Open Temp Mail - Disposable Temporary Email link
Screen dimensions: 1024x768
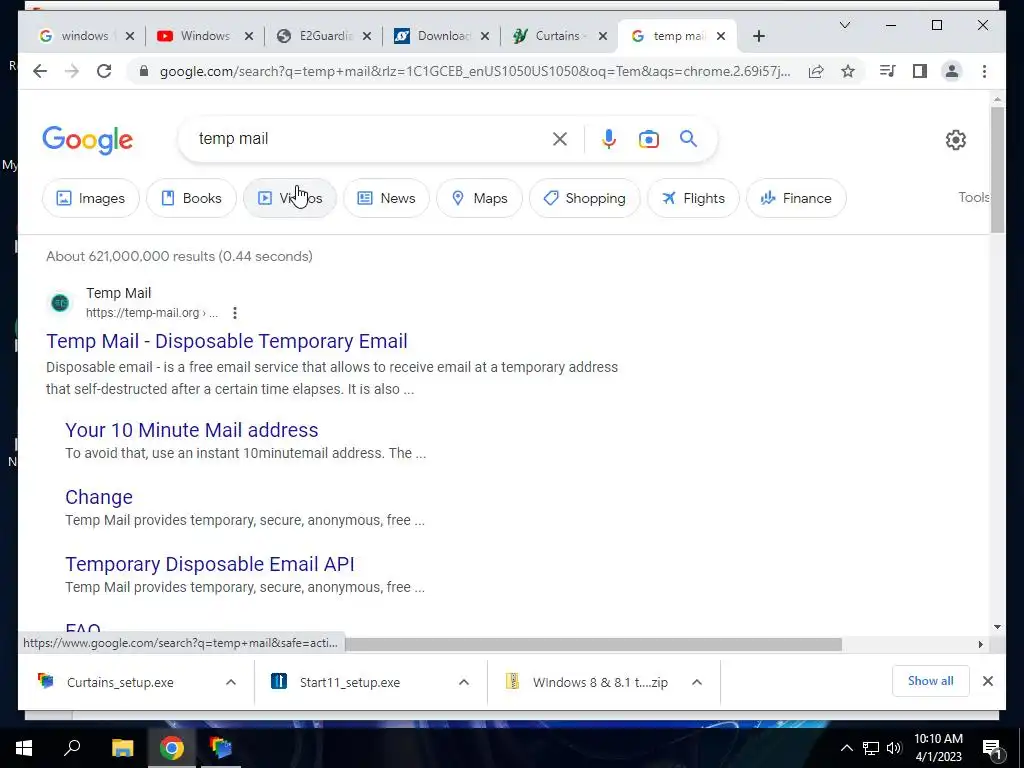[x=227, y=341]
